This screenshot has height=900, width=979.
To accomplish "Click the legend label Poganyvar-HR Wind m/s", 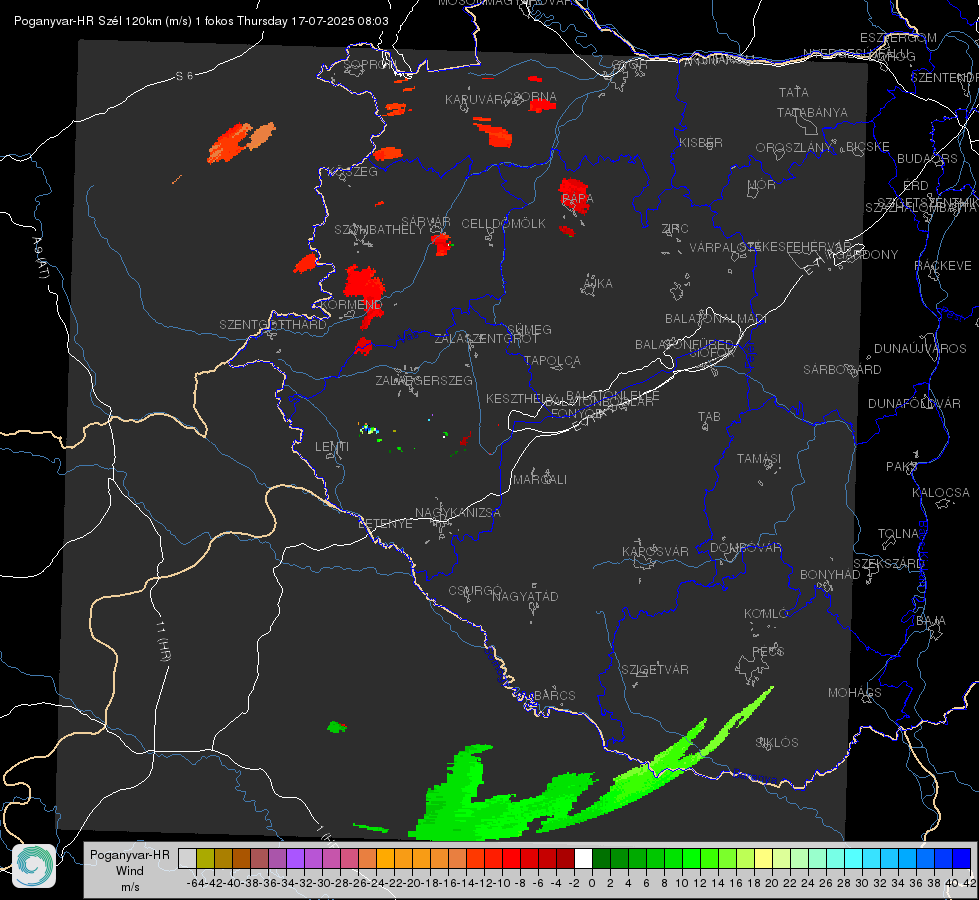I will [129, 871].
